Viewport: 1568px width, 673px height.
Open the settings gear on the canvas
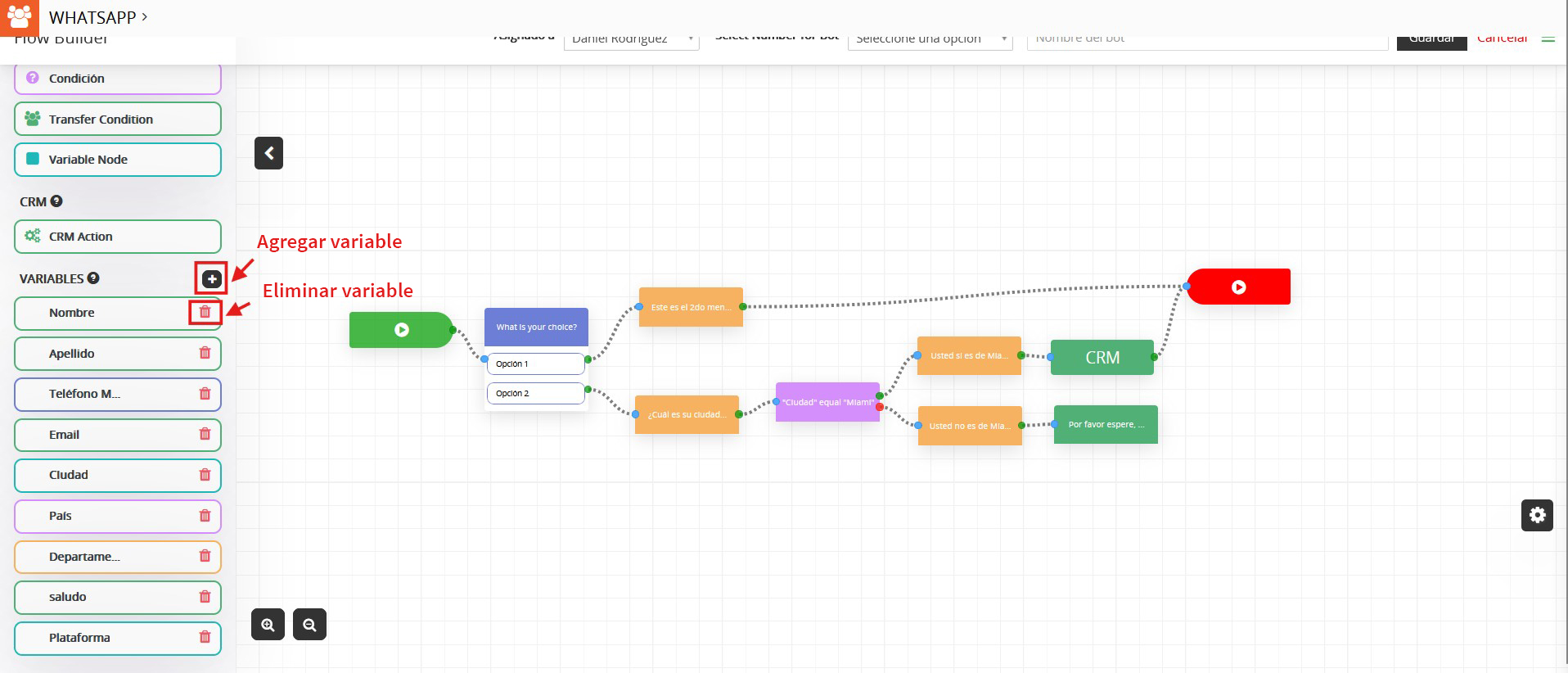tap(1537, 515)
